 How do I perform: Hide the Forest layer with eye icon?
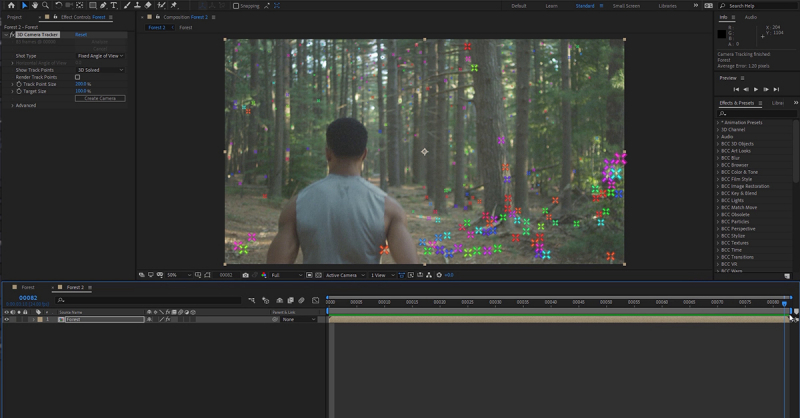(x=6, y=319)
